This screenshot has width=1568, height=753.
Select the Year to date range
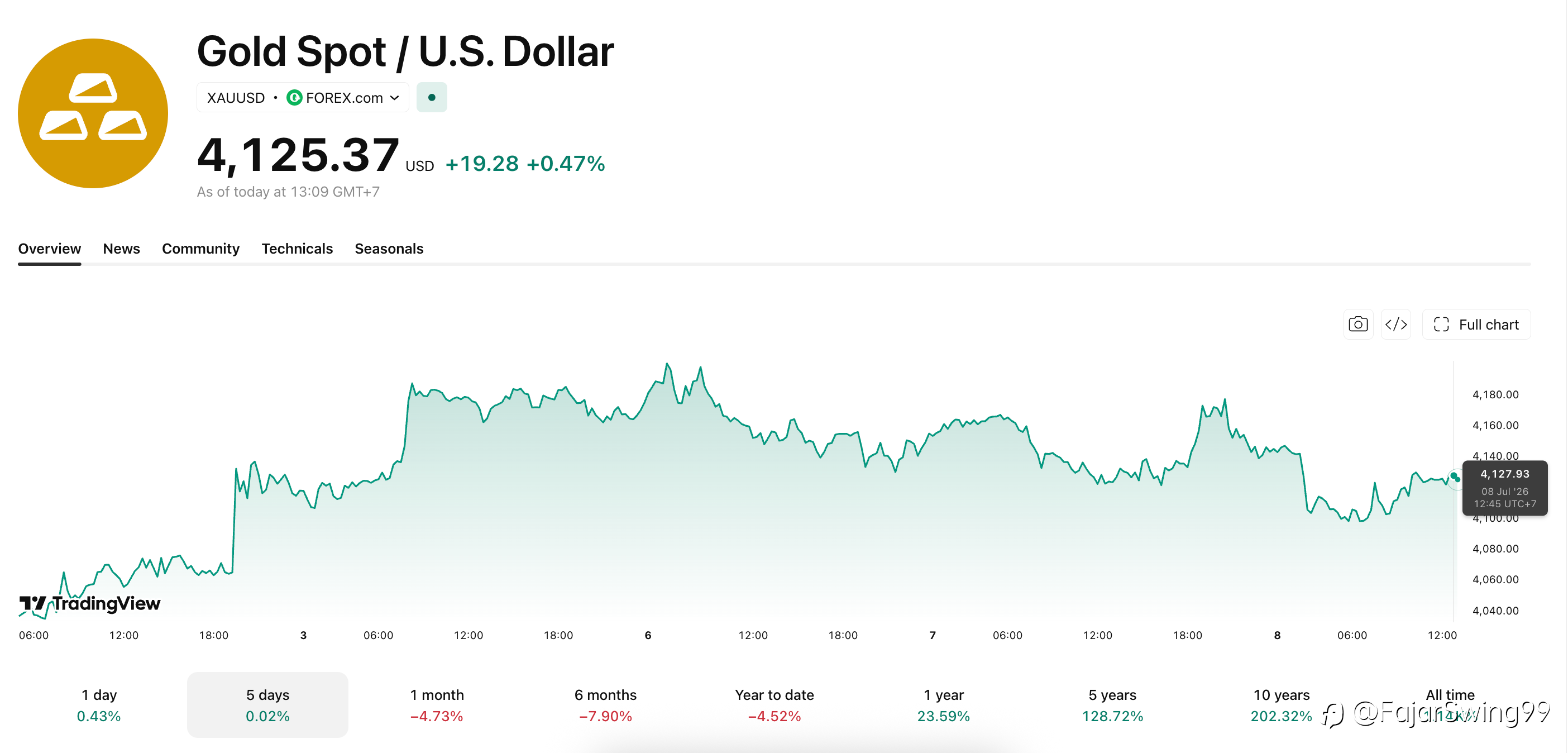tap(775, 705)
